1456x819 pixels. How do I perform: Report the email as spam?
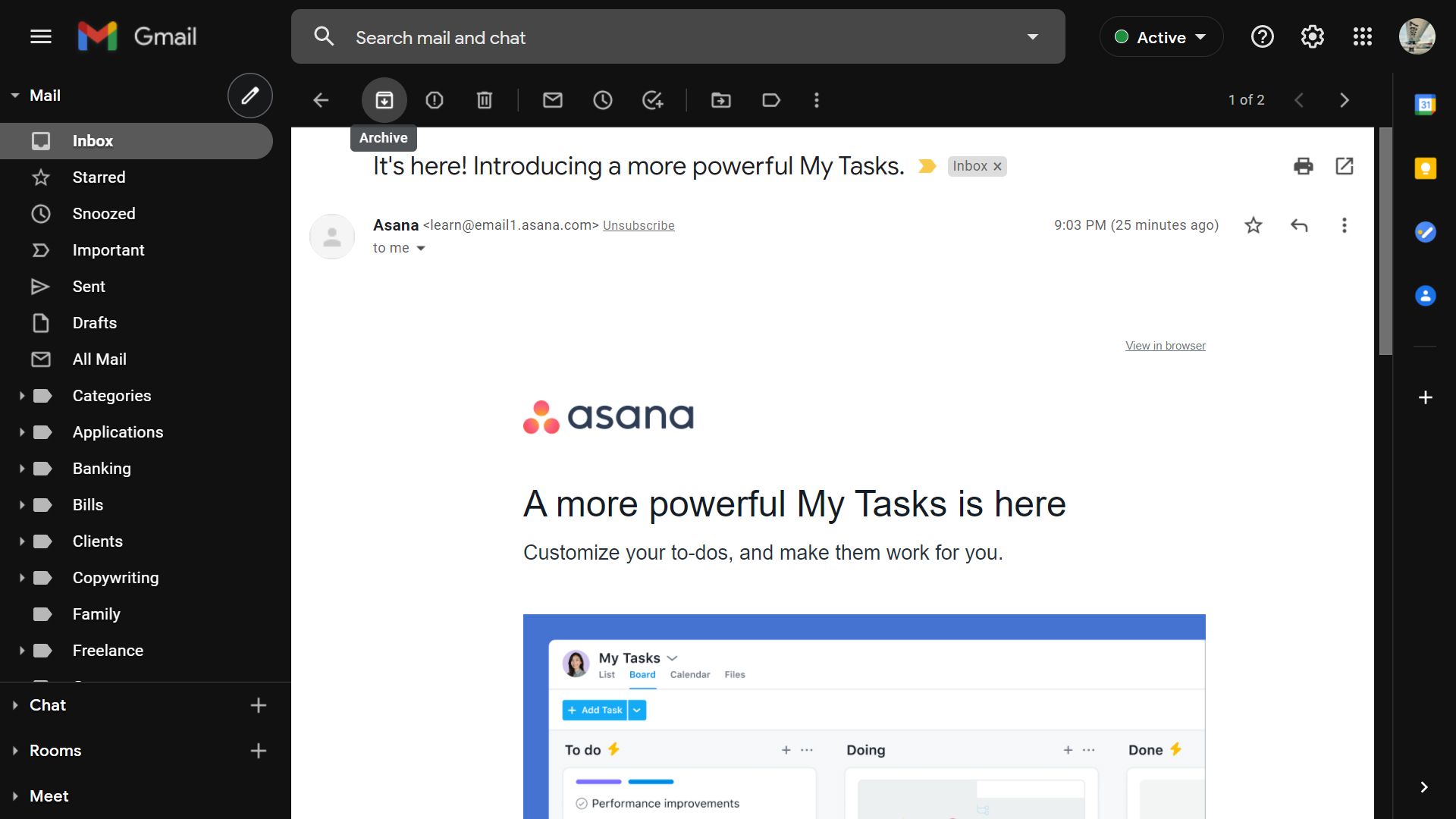pos(434,99)
